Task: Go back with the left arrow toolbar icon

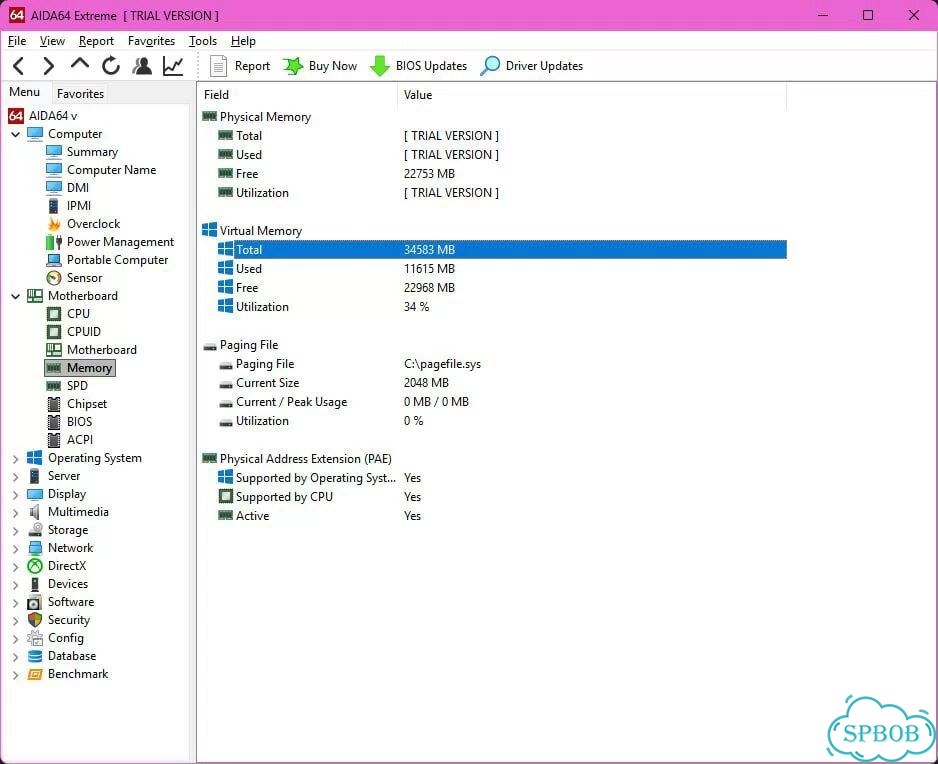Action: click(19, 66)
